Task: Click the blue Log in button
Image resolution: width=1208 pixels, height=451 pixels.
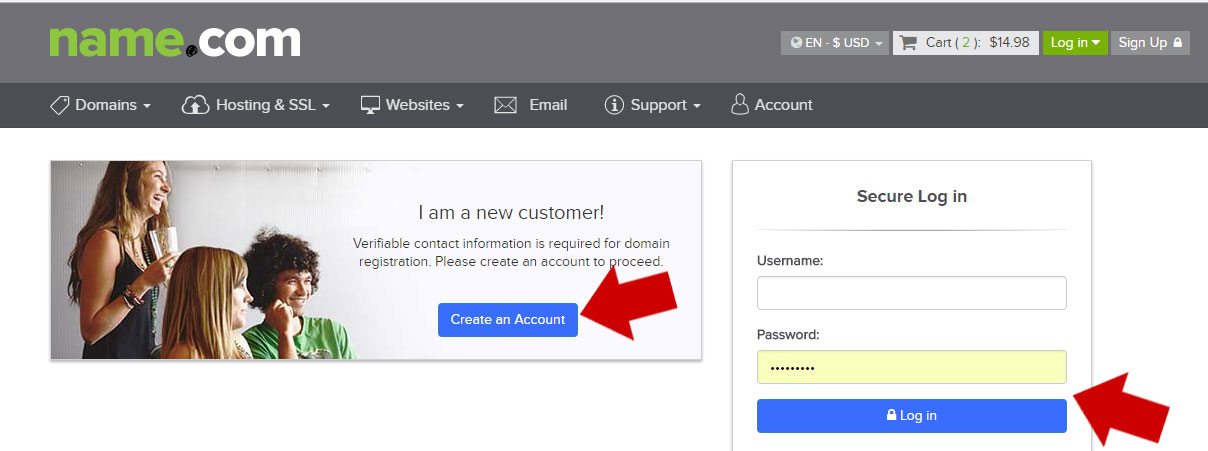Action: [912, 416]
